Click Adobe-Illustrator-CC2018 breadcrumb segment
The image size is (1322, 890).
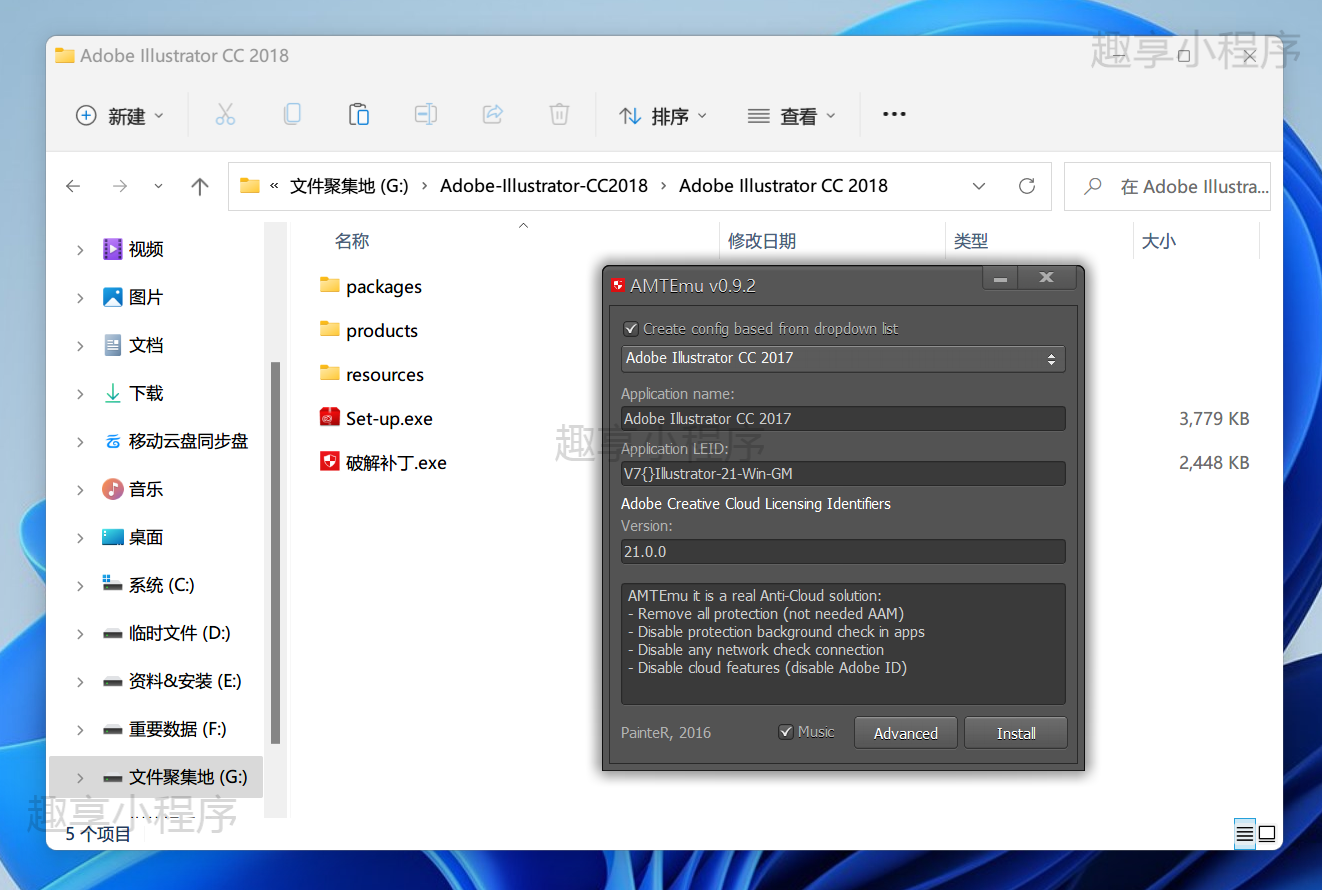tap(544, 186)
